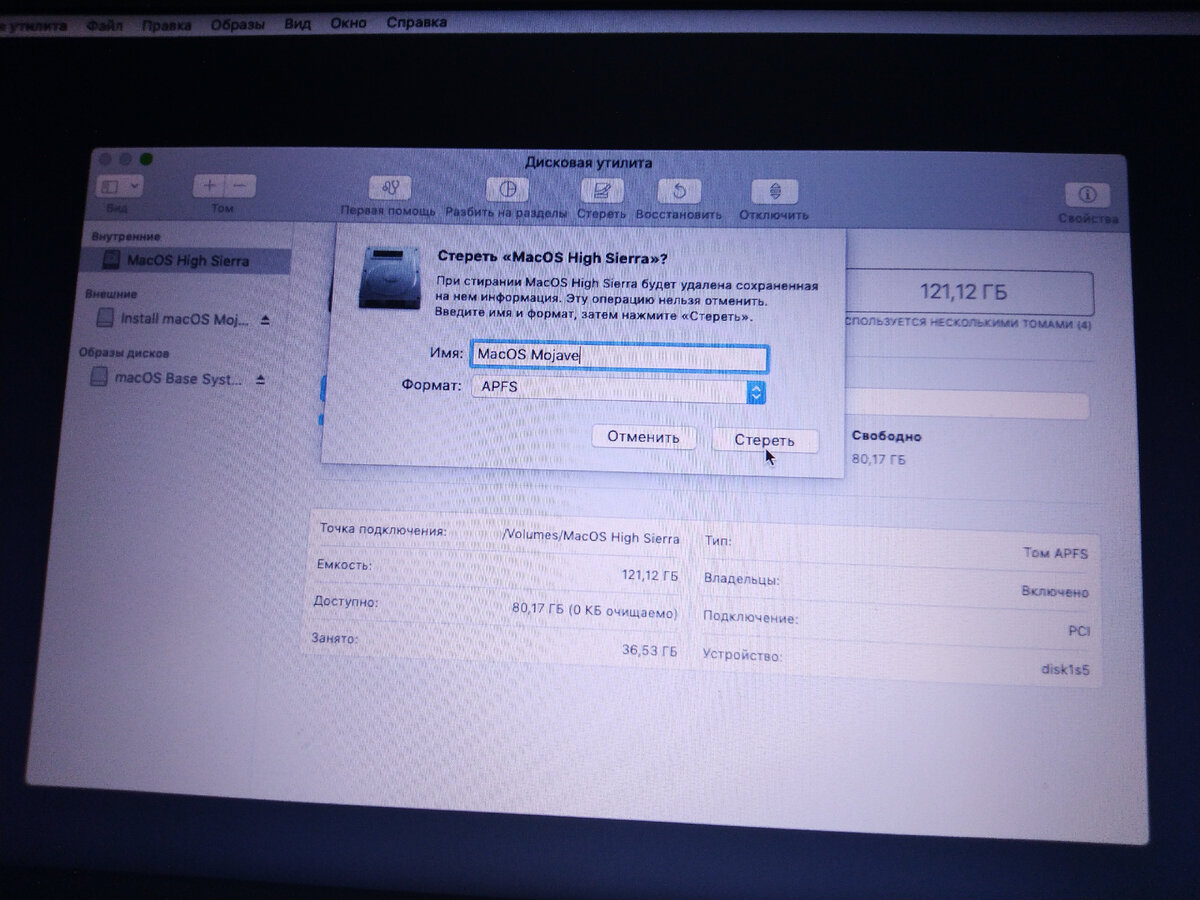Open the Вид menu
1200x900 pixels.
point(297,23)
